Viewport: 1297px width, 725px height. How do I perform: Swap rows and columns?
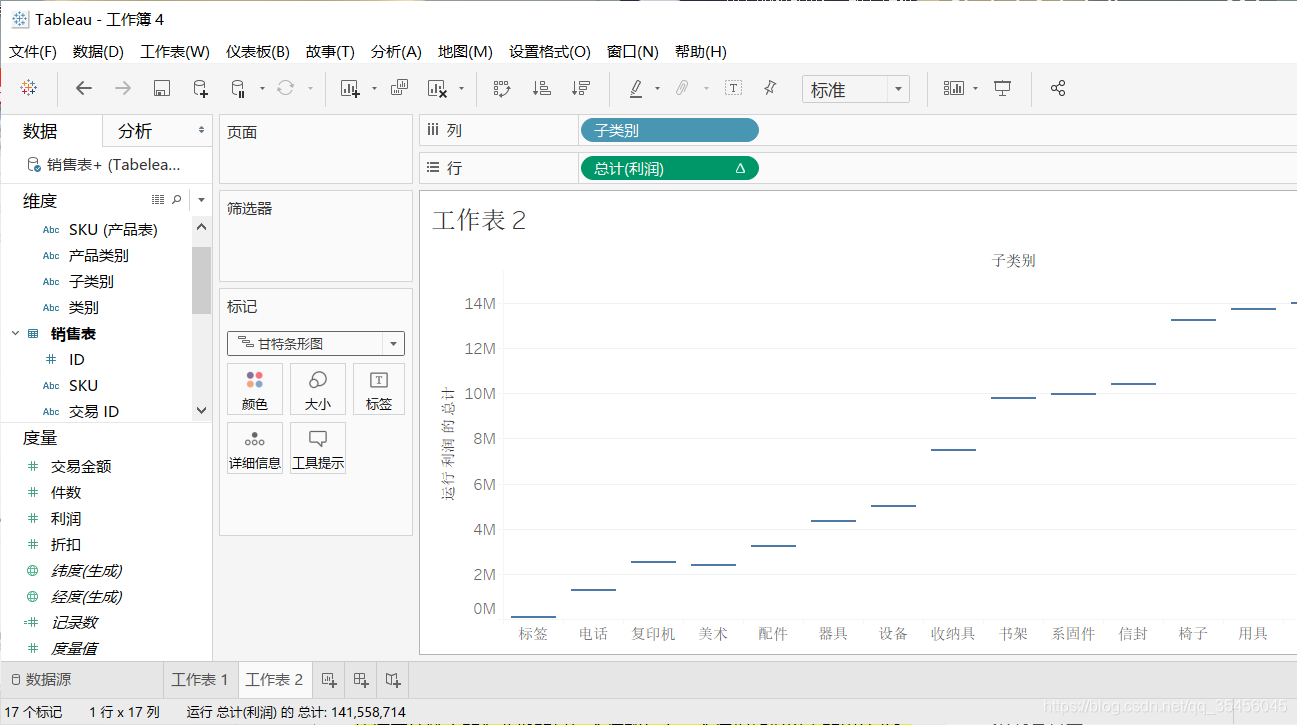coord(502,88)
